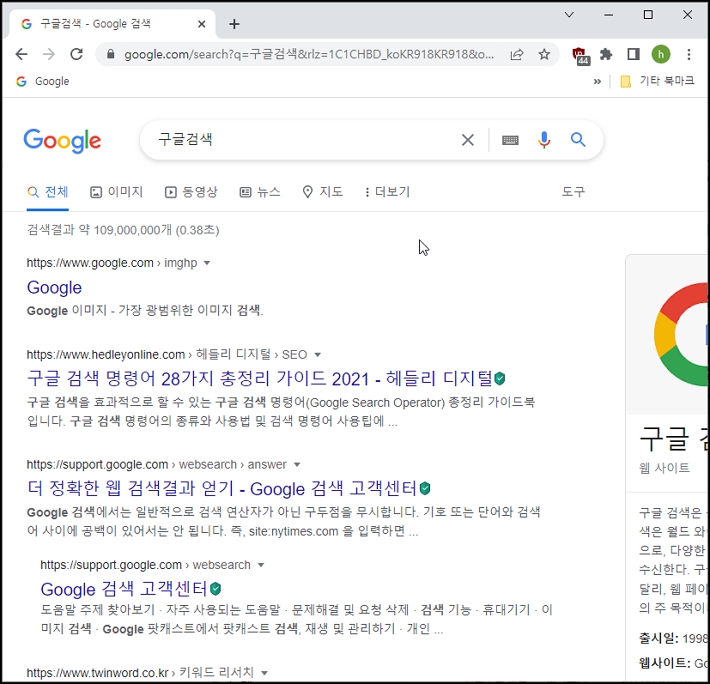710x684 pixels.
Task: Switch to the '동영상' tab
Action: pos(191,192)
